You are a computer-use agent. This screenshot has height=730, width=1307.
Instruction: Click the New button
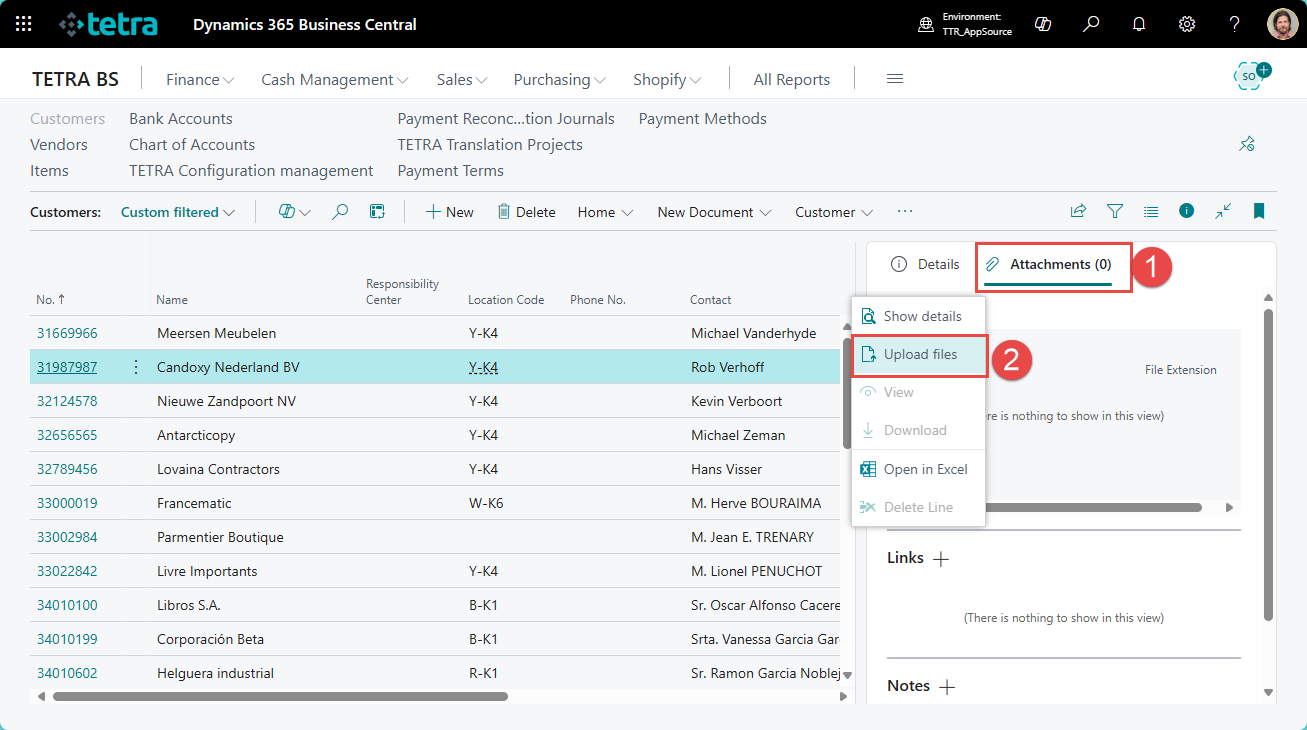450,212
